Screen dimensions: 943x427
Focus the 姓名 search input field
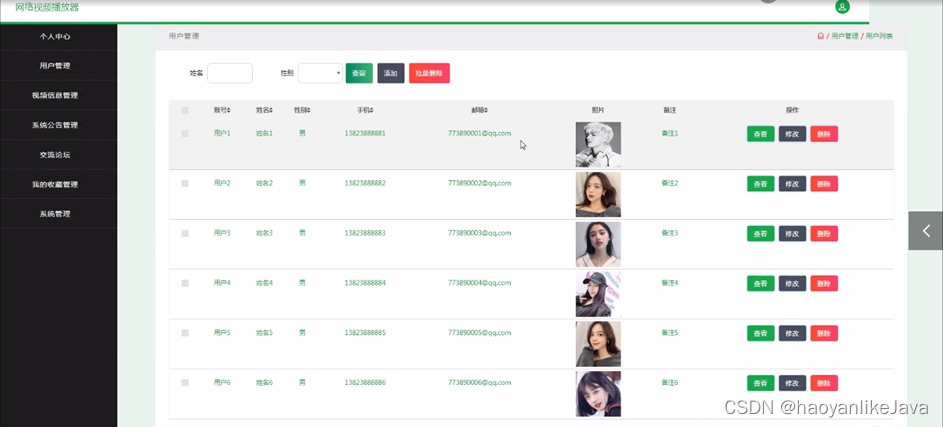[230, 73]
